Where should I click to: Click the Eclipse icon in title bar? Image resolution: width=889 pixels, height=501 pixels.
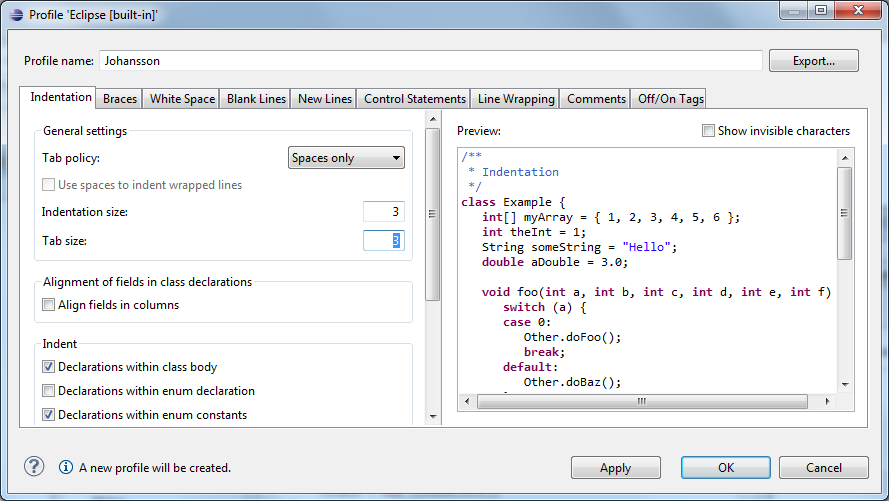pos(16,15)
